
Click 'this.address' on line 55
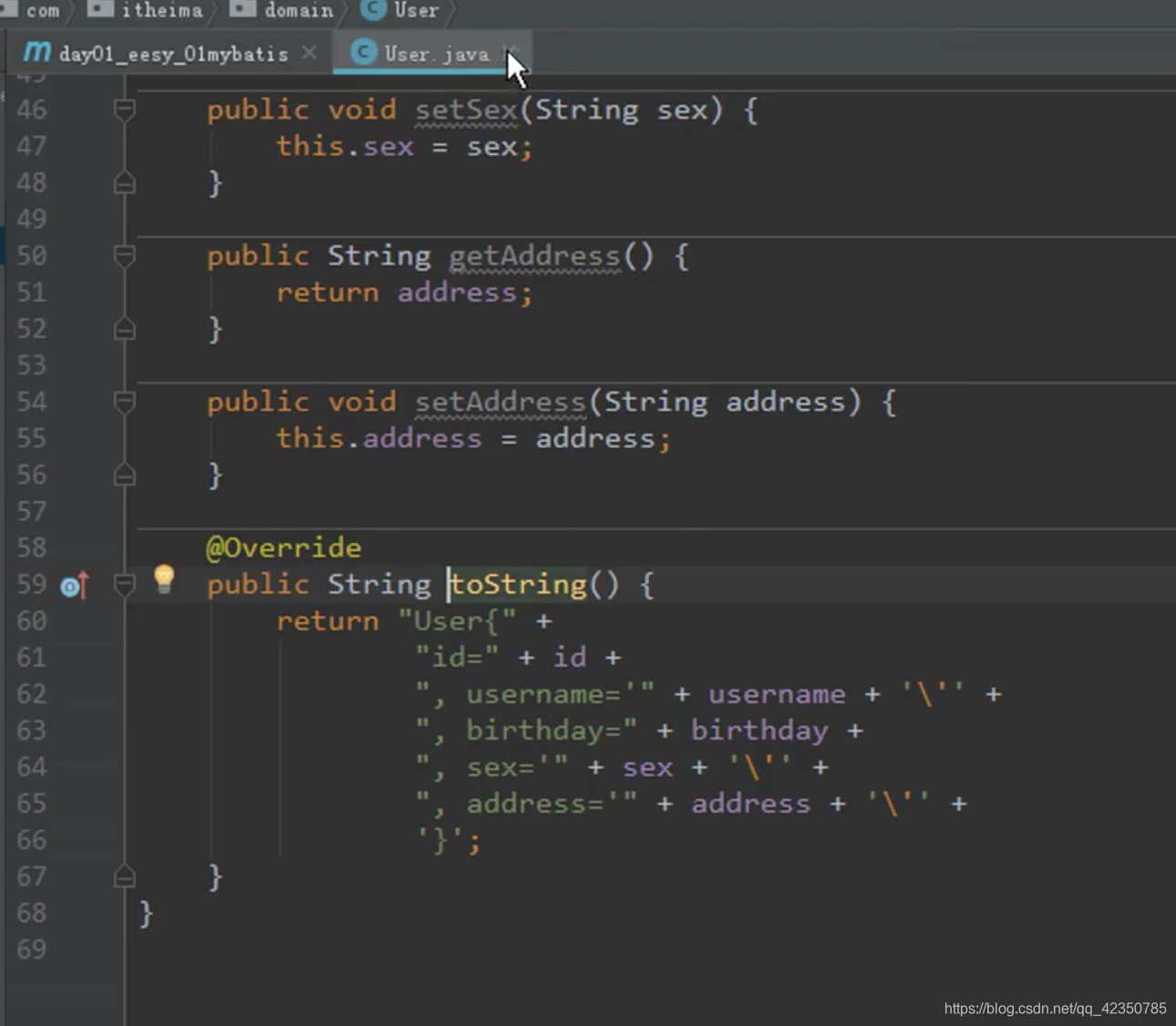[x=378, y=438]
